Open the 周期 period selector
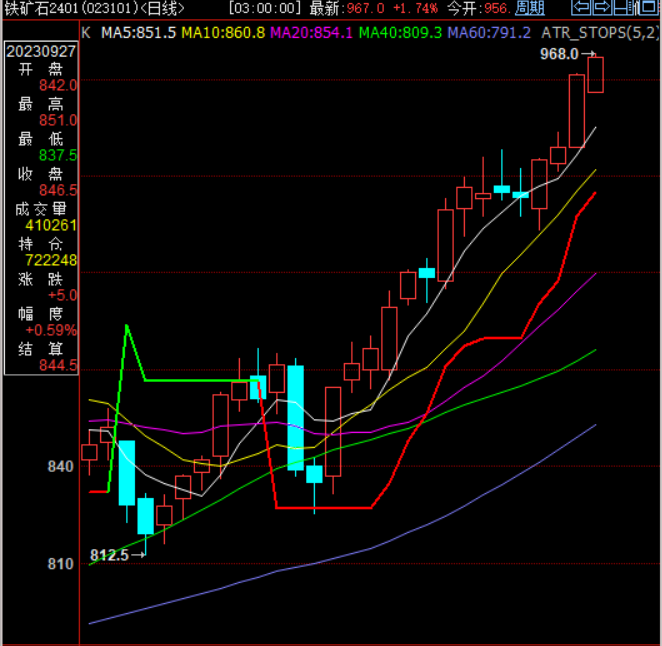Screen dimensions: 662x646 530,9
